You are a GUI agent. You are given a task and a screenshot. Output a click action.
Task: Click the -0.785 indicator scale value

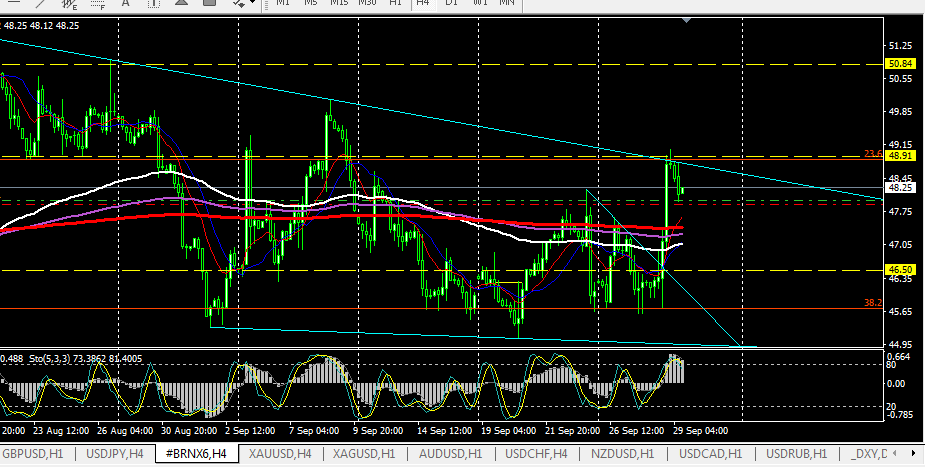[900, 413]
